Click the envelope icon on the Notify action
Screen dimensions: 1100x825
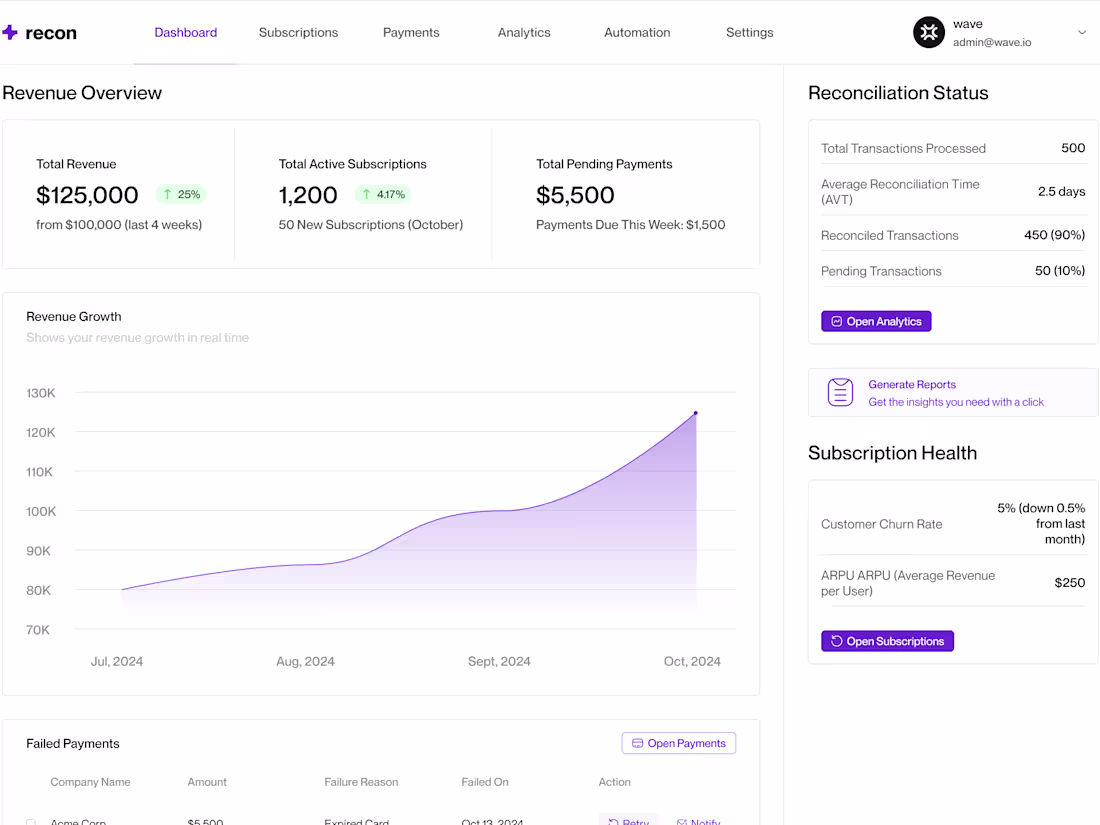tap(683, 821)
